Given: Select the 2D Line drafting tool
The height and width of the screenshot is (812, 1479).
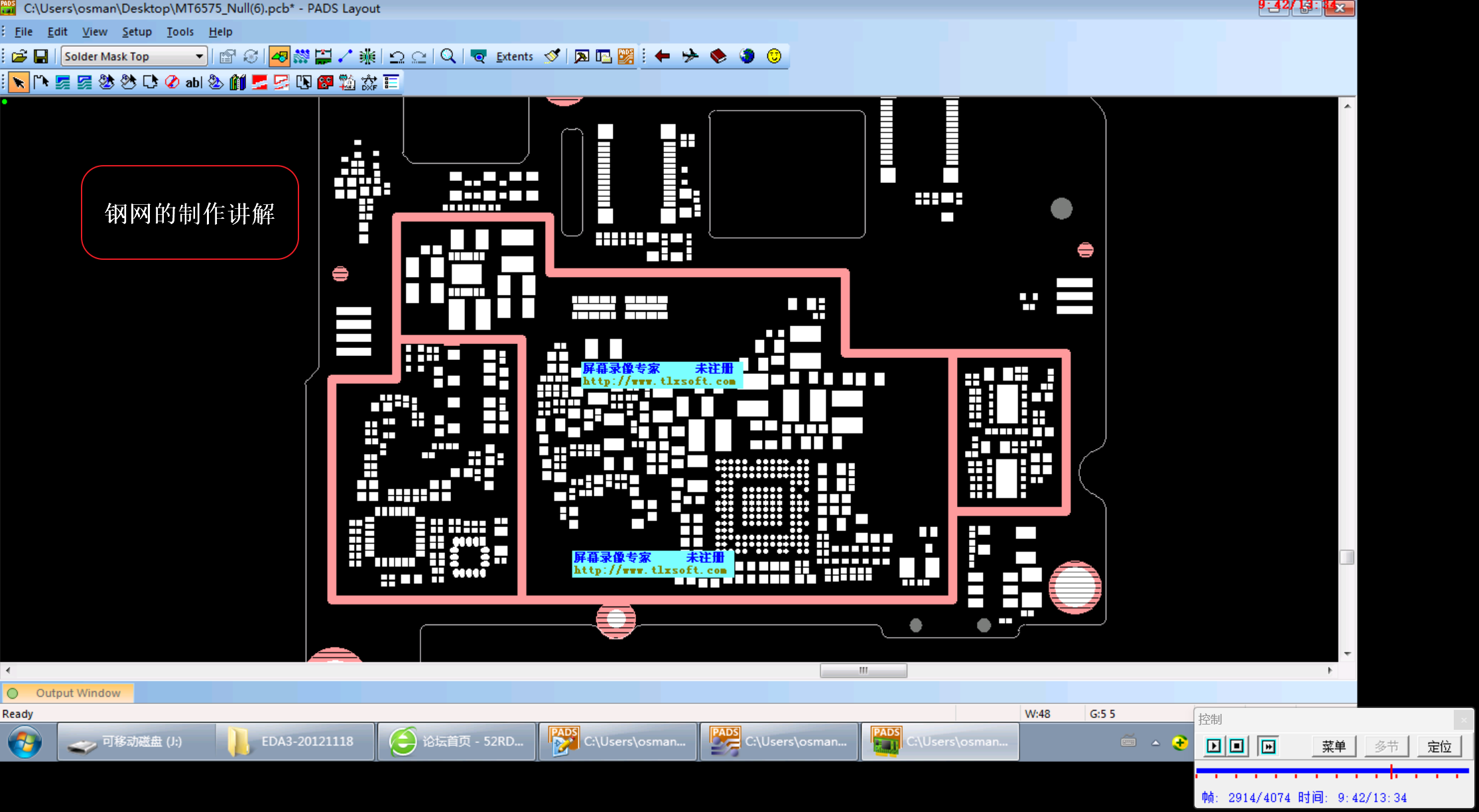Looking at the screenshot, I should [x=41, y=82].
